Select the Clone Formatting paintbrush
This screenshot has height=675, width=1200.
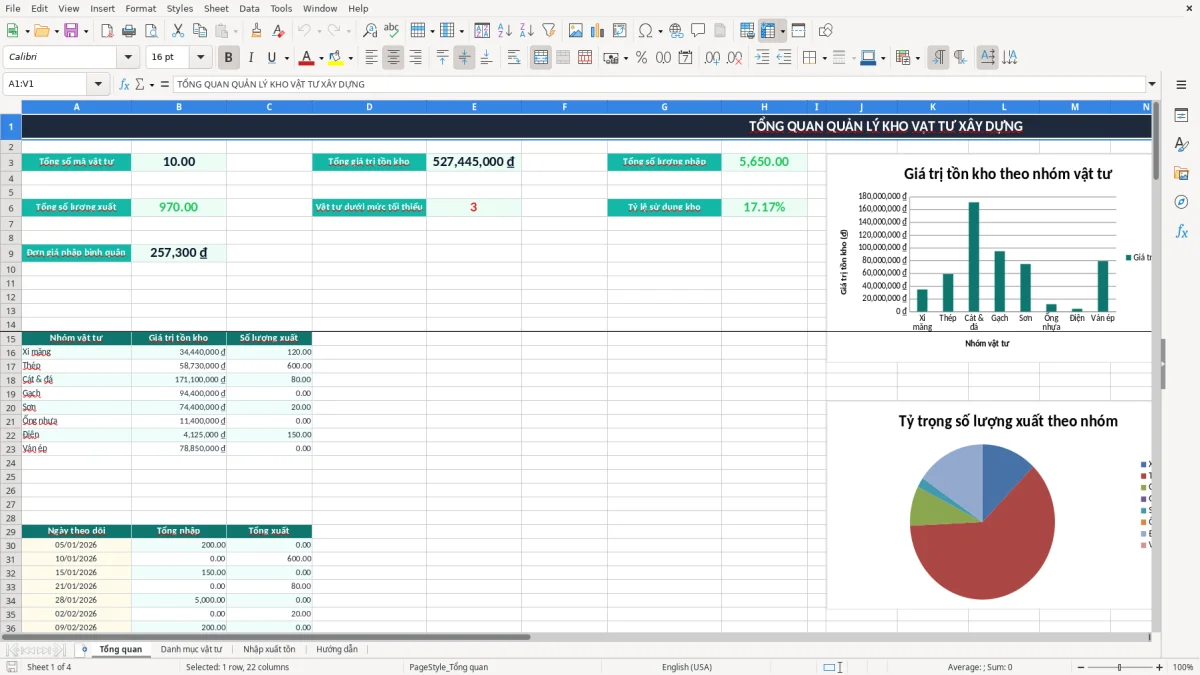pos(256,31)
